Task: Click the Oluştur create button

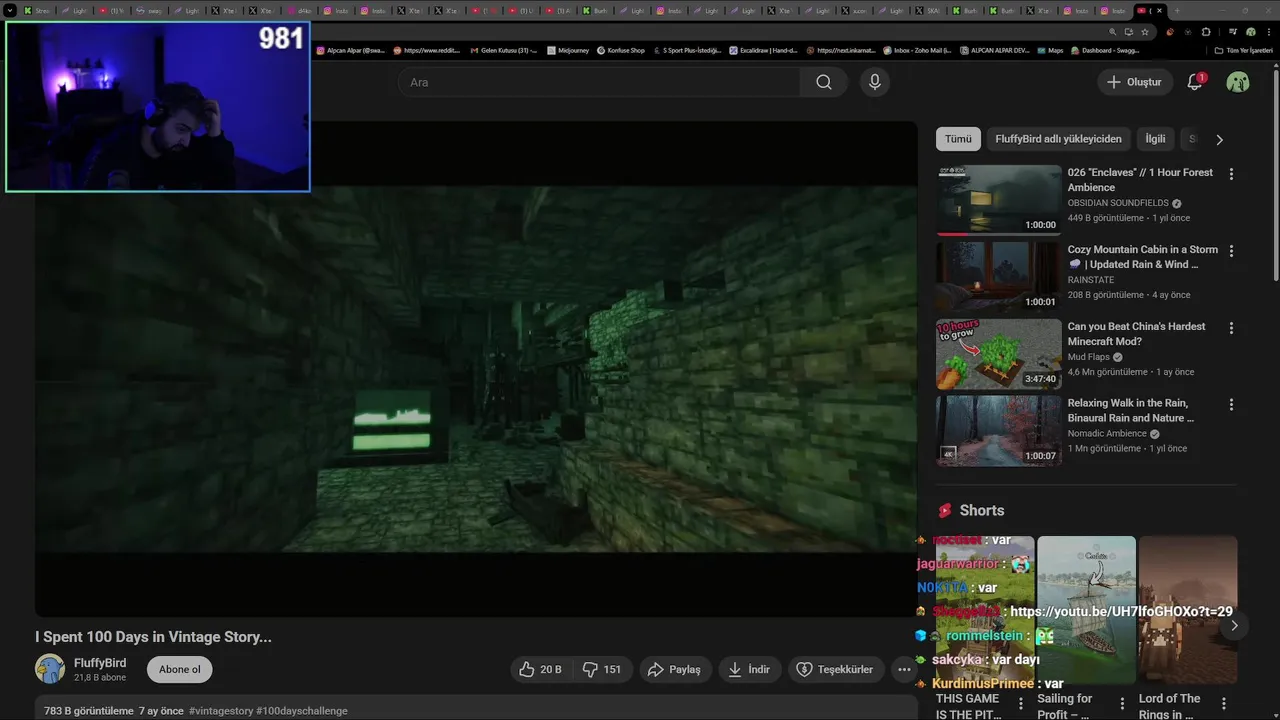Action: [1135, 82]
